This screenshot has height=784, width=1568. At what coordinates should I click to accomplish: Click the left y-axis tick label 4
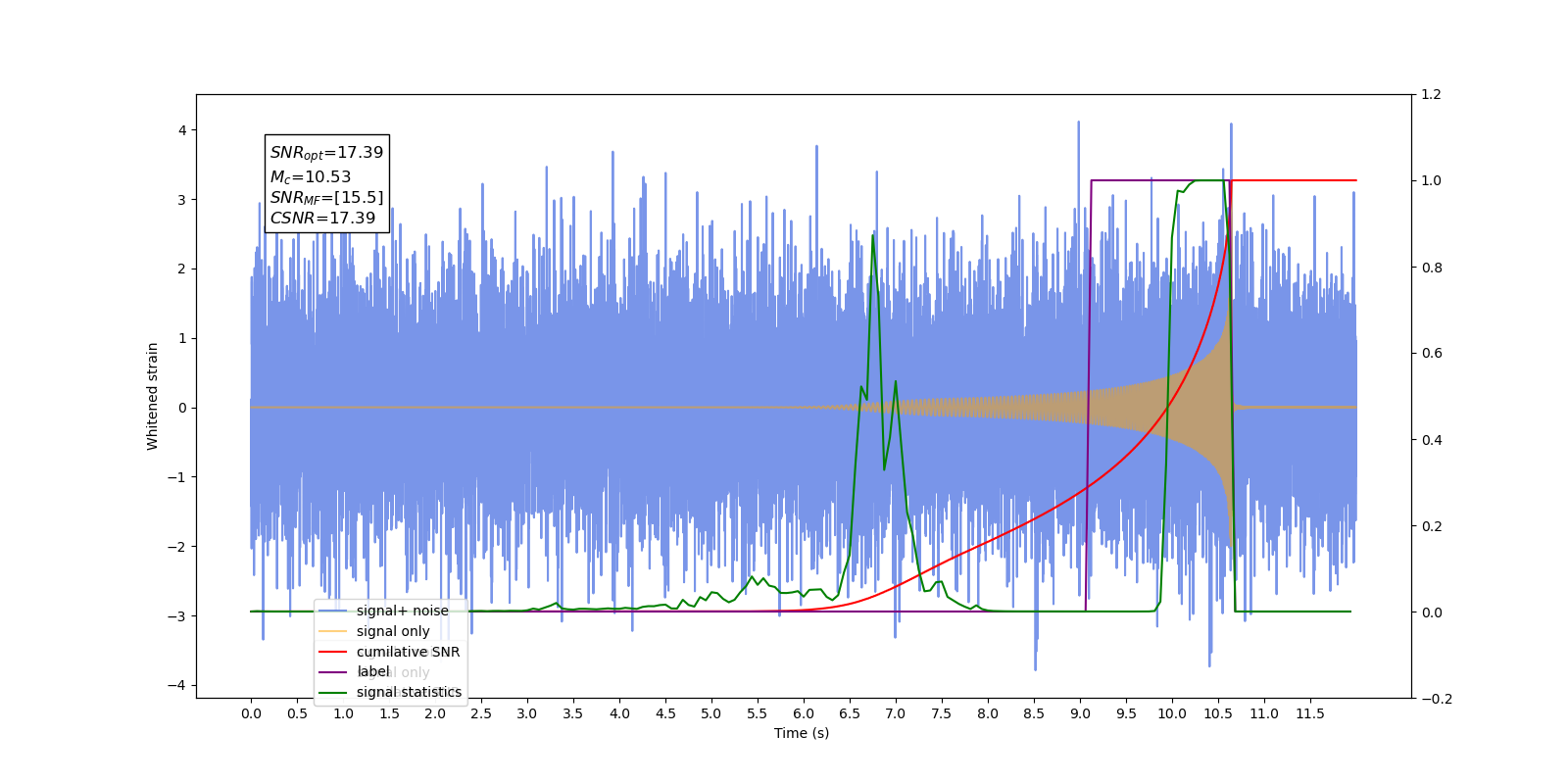click(182, 130)
